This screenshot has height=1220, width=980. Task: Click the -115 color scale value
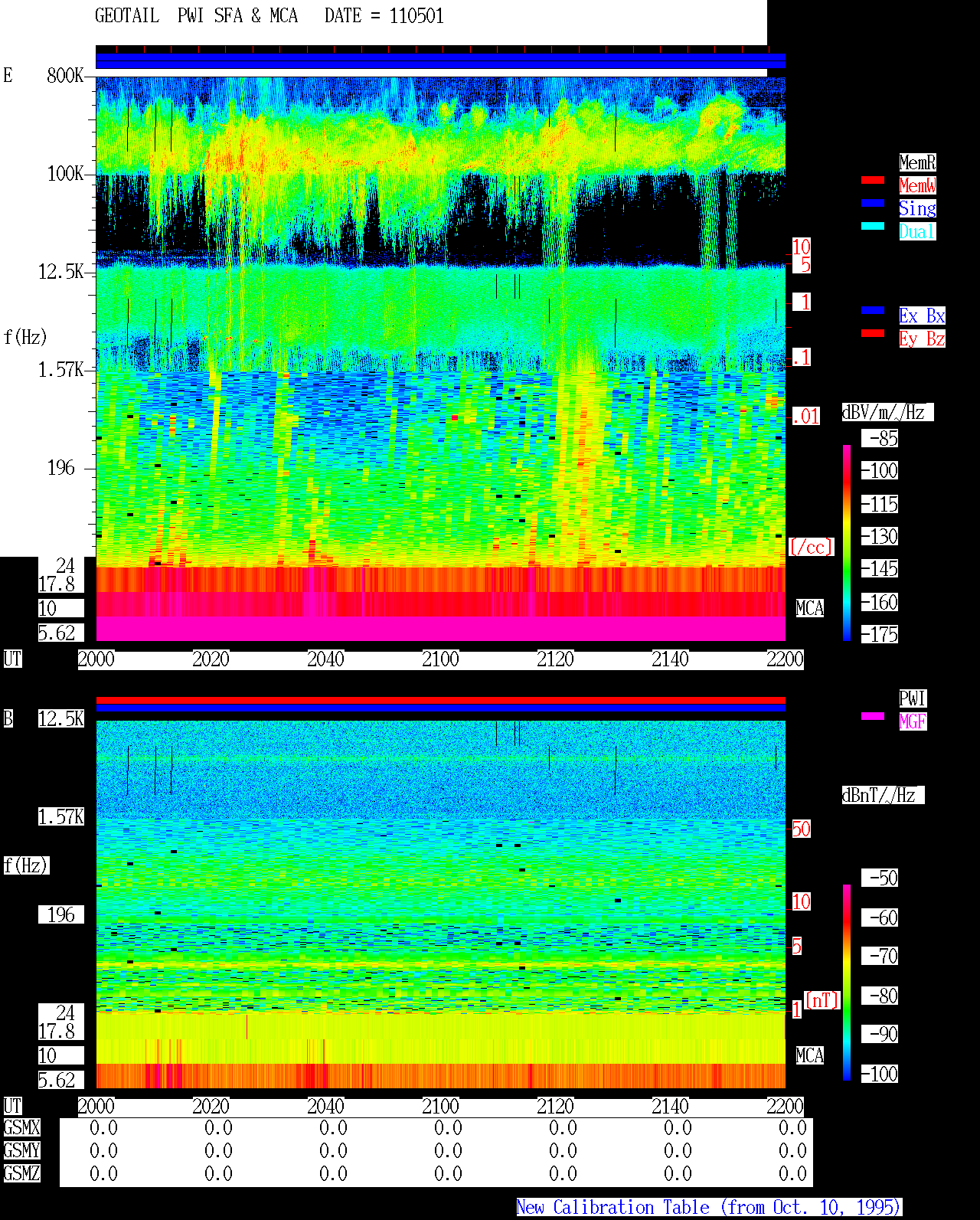coord(880,504)
